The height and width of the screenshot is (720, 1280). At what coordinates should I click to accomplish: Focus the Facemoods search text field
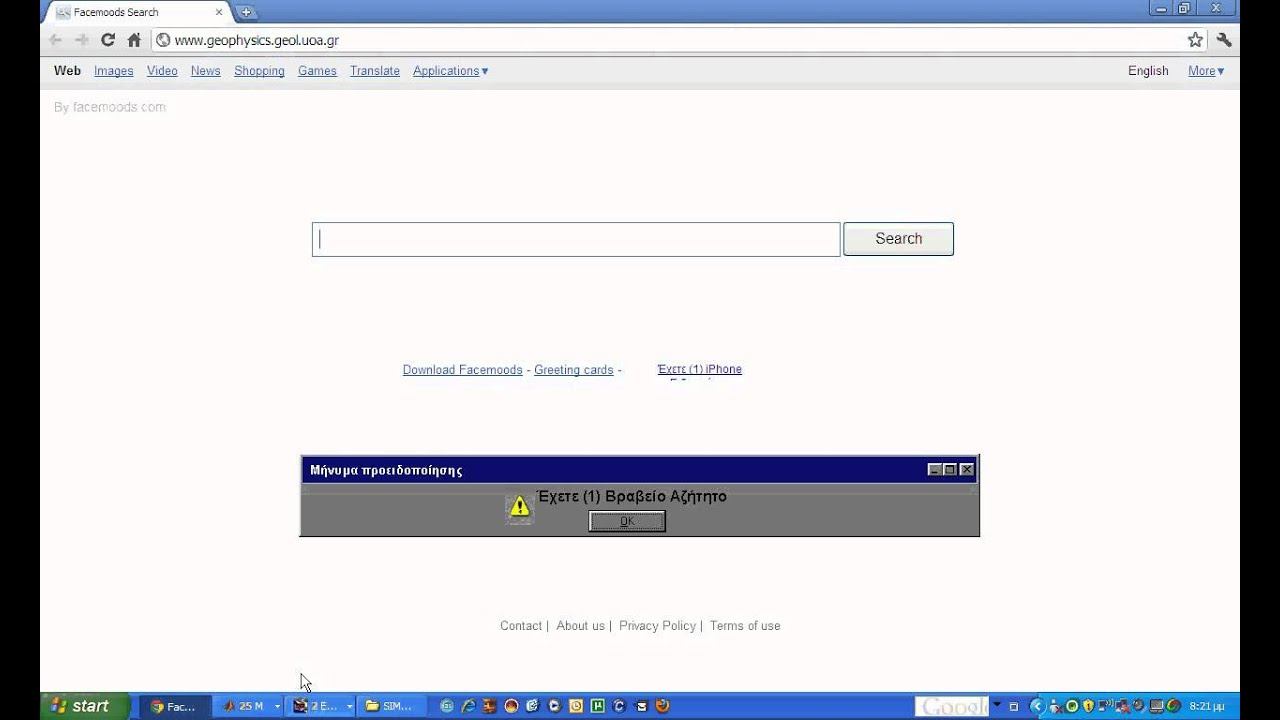(x=576, y=239)
